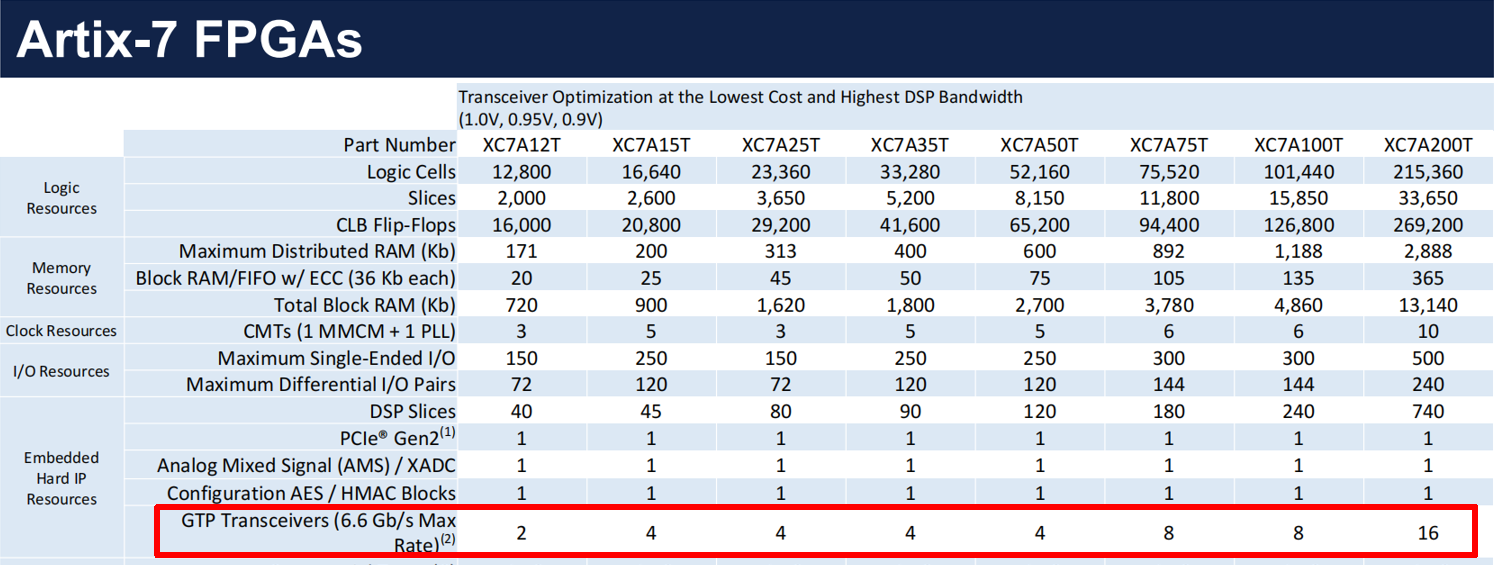The height and width of the screenshot is (565, 1495).
Task: Click the 16 GTP transceivers value
Action: (x=1428, y=533)
